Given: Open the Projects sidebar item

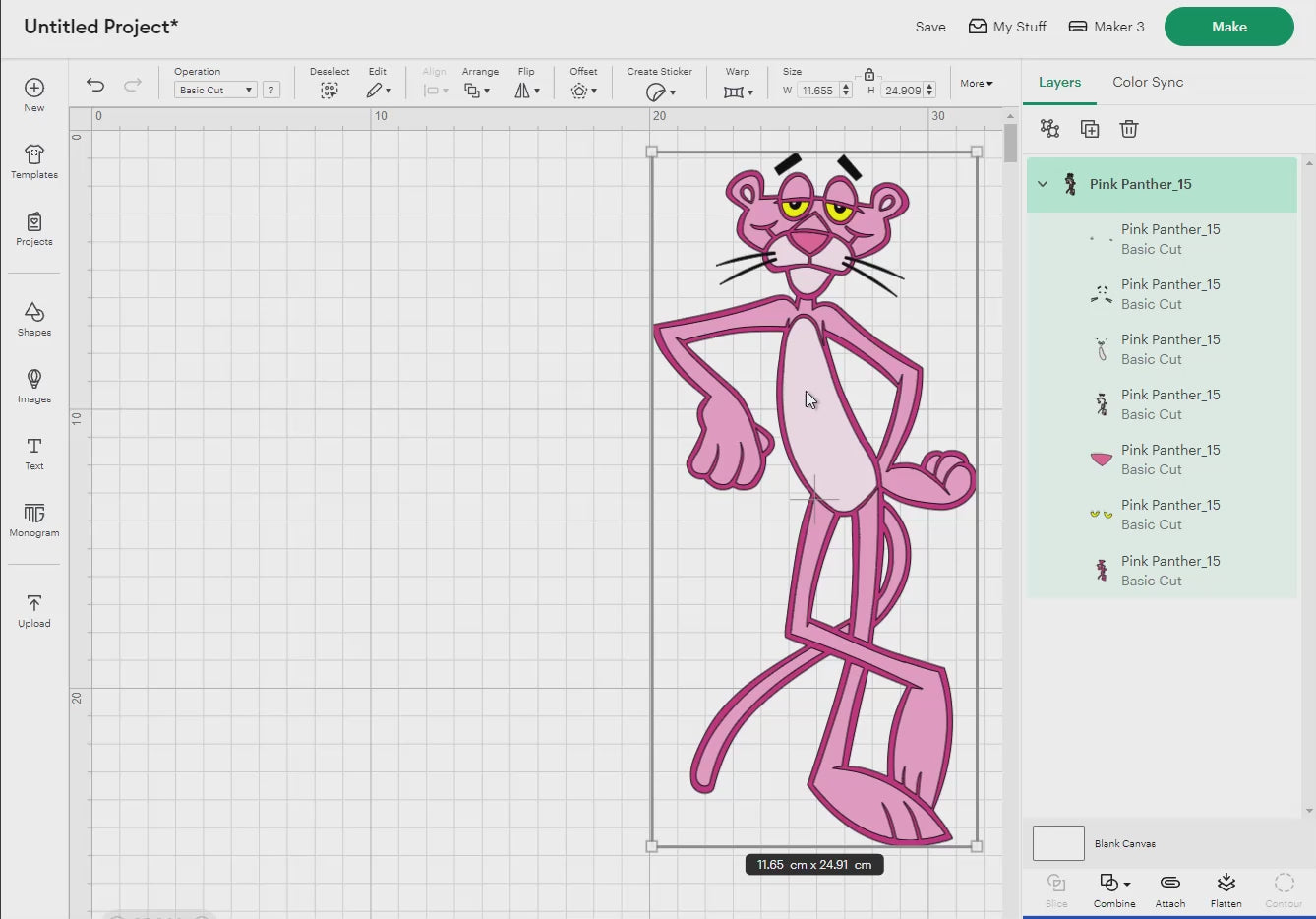Looking at the screenshot, I should tap(34, 228).
